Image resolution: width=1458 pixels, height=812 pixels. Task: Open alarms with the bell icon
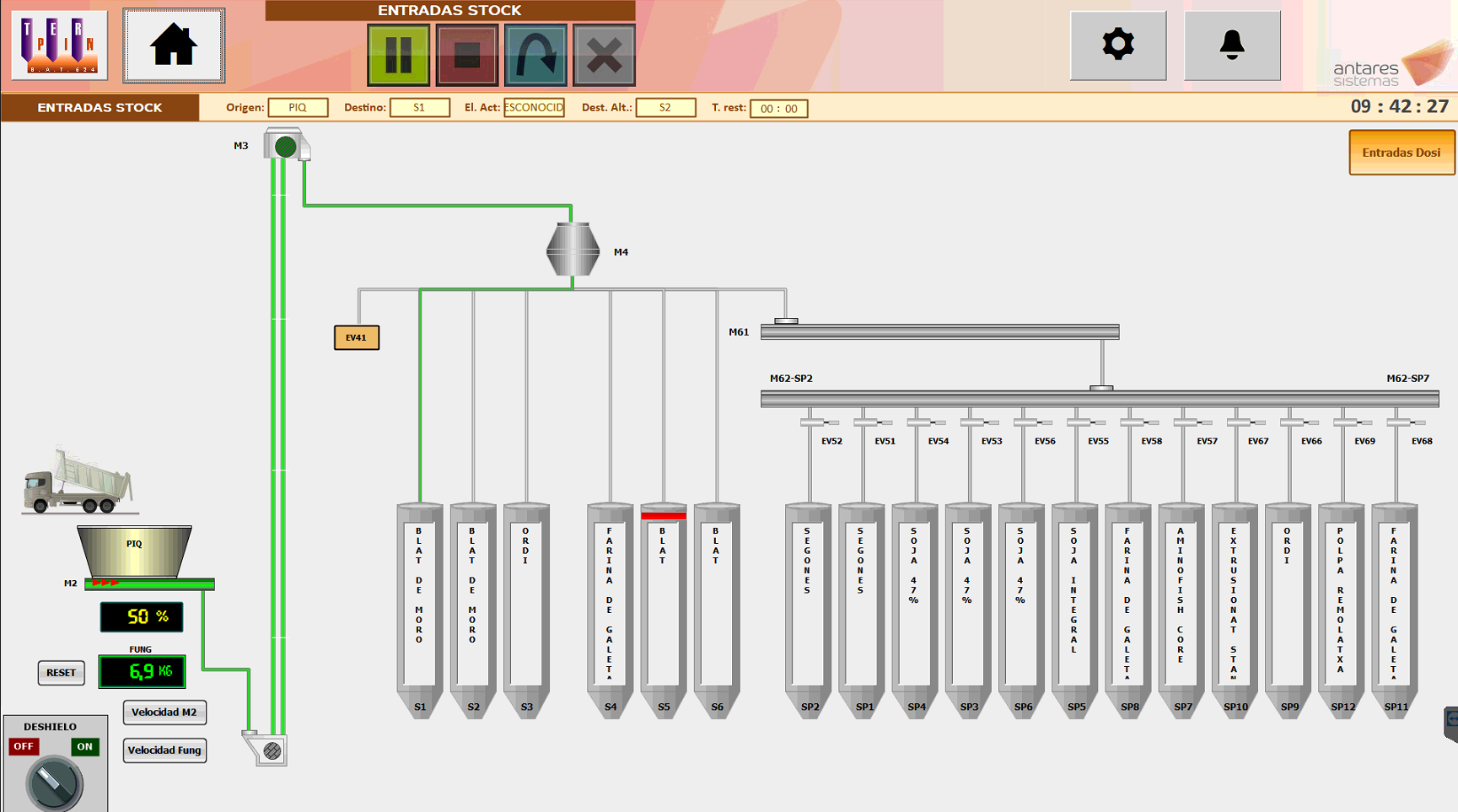1231,46
